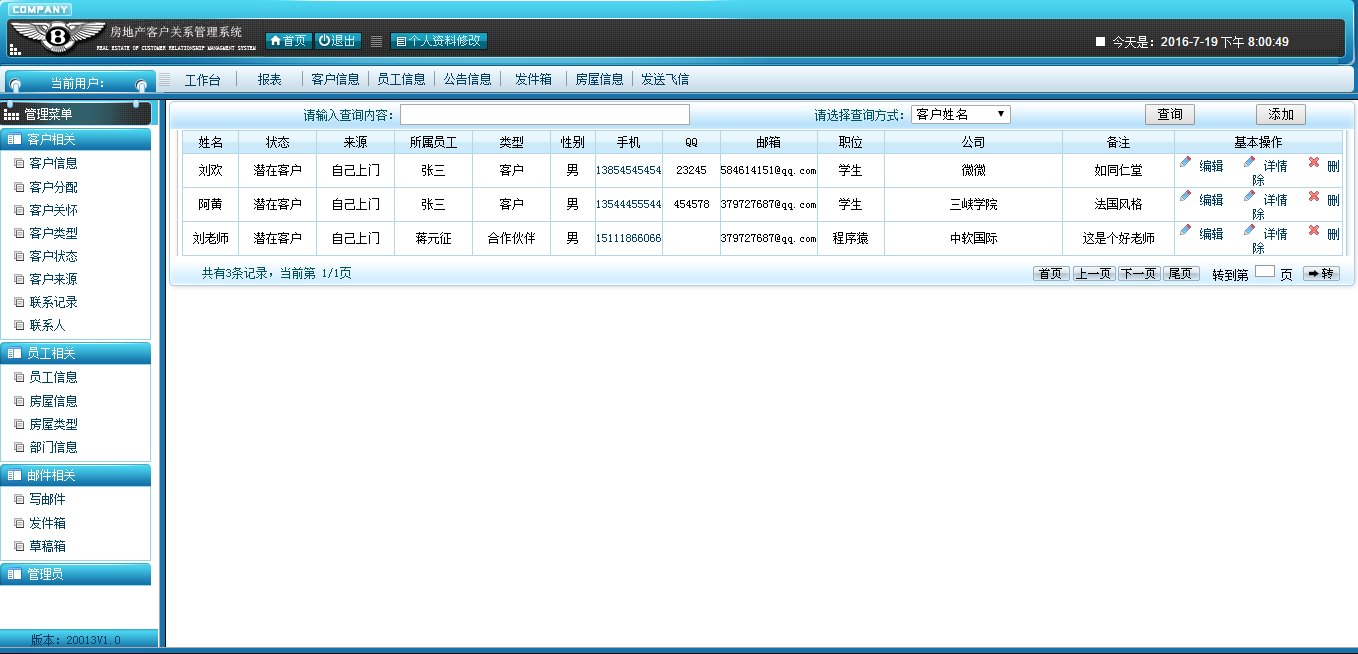
Task: Select 公告信息 in the top navigation
Action: tap(468, 79)
